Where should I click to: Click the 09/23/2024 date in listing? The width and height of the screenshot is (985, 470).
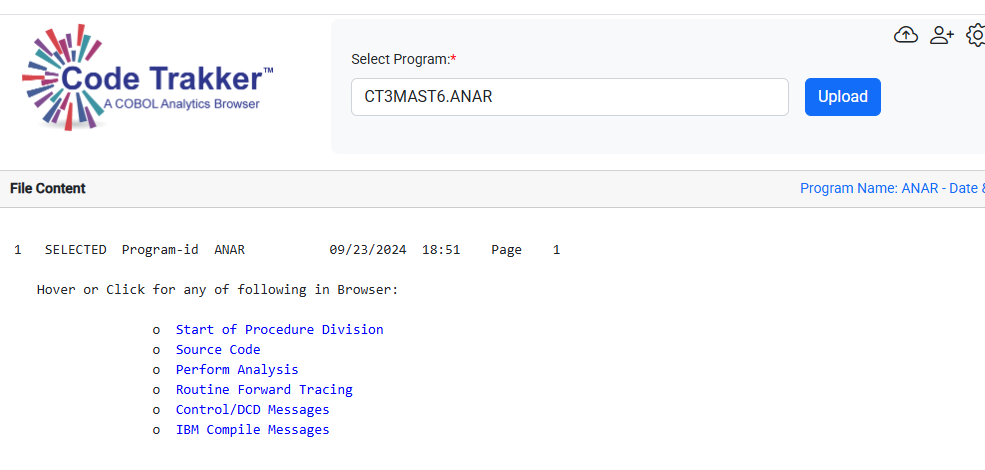tap(367, 249)
